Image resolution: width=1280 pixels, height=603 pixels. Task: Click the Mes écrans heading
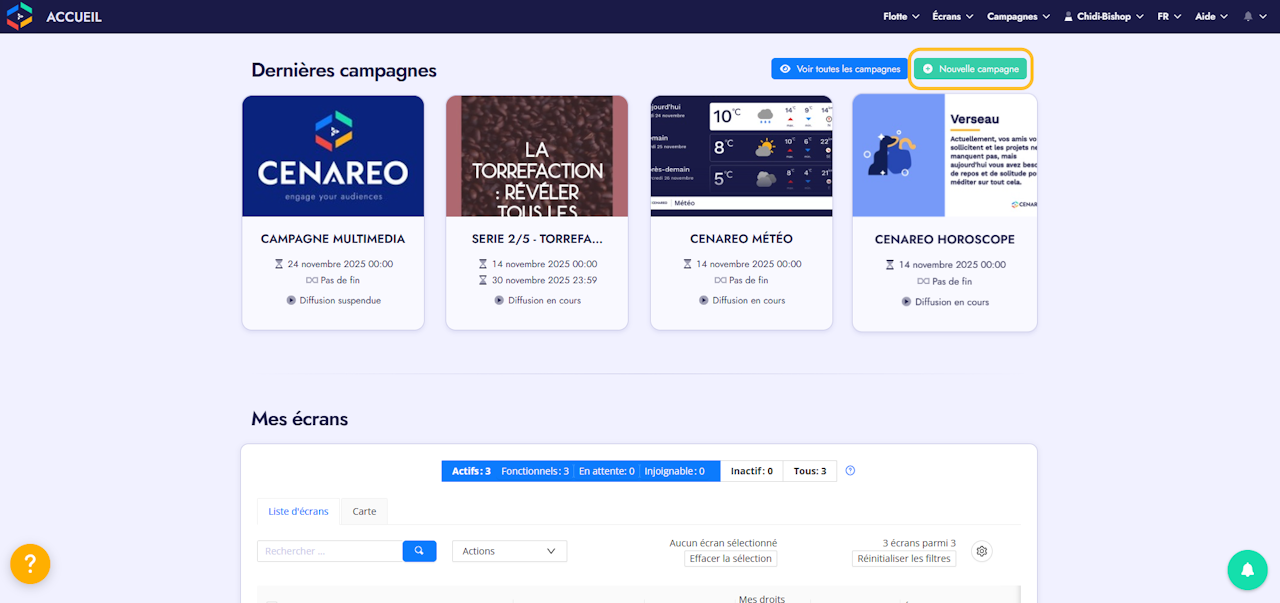tap(300, 419)
